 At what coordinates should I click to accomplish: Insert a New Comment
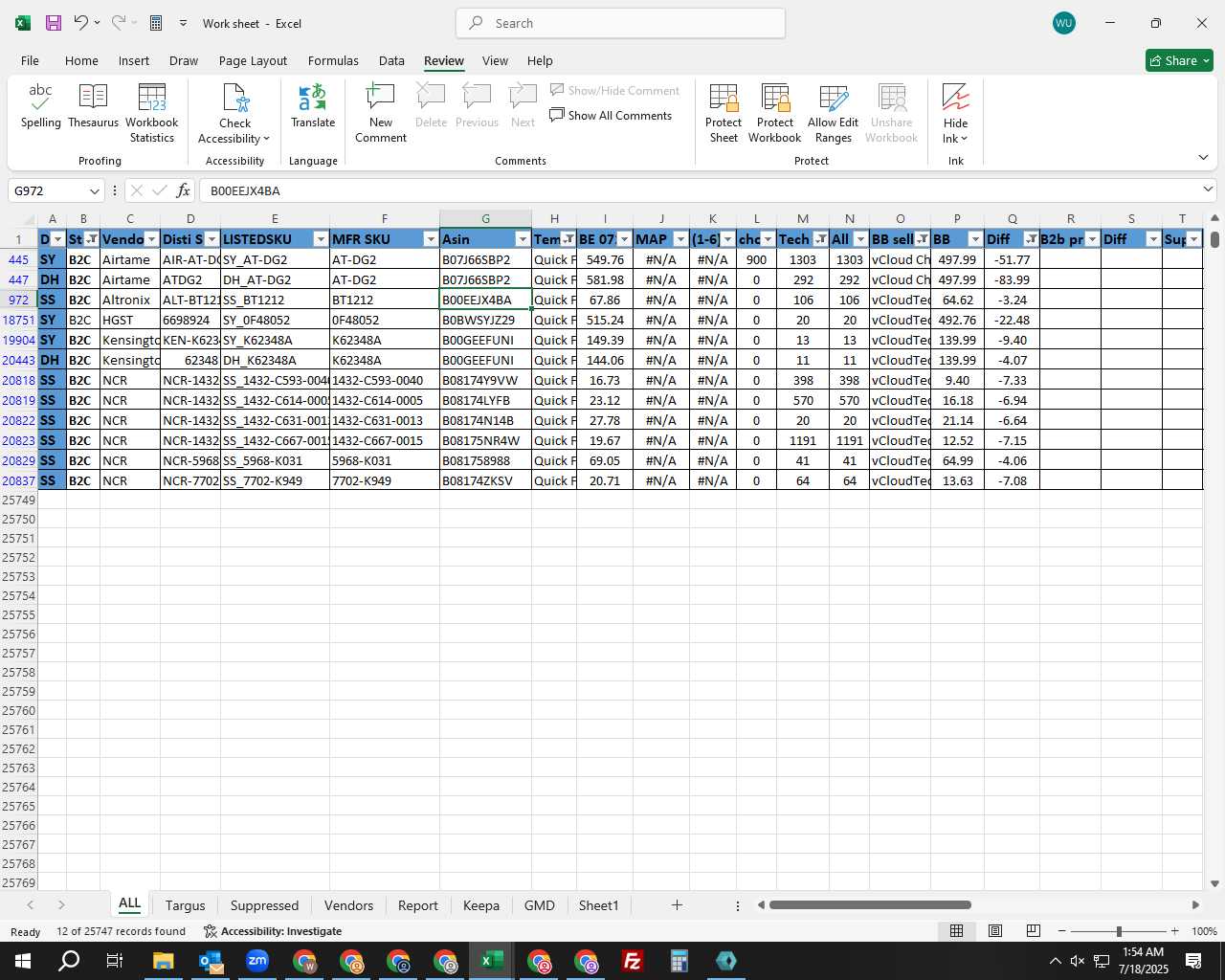tap(381, 114)
